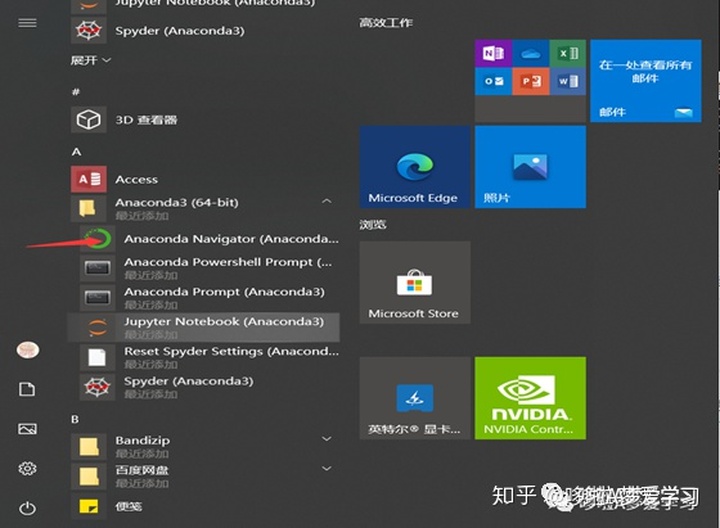Open the 英特尔 显卡 tile

[x=415, y=398]
